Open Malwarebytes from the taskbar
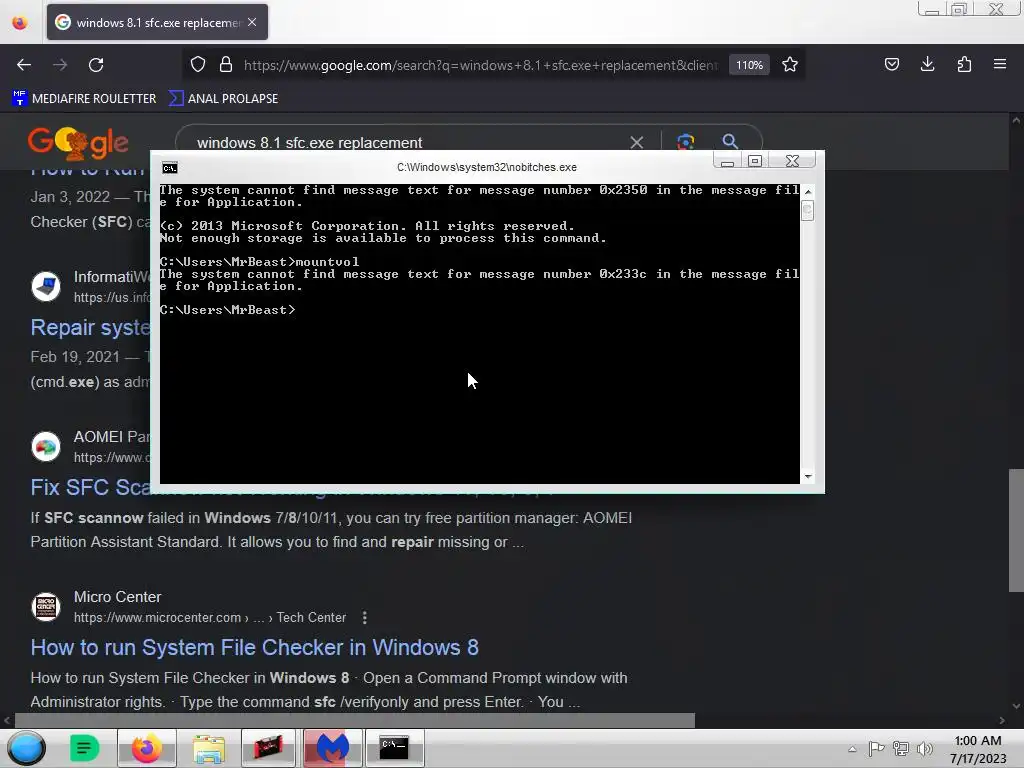The width and height of the screenshot is (1024, 768). 332,748
